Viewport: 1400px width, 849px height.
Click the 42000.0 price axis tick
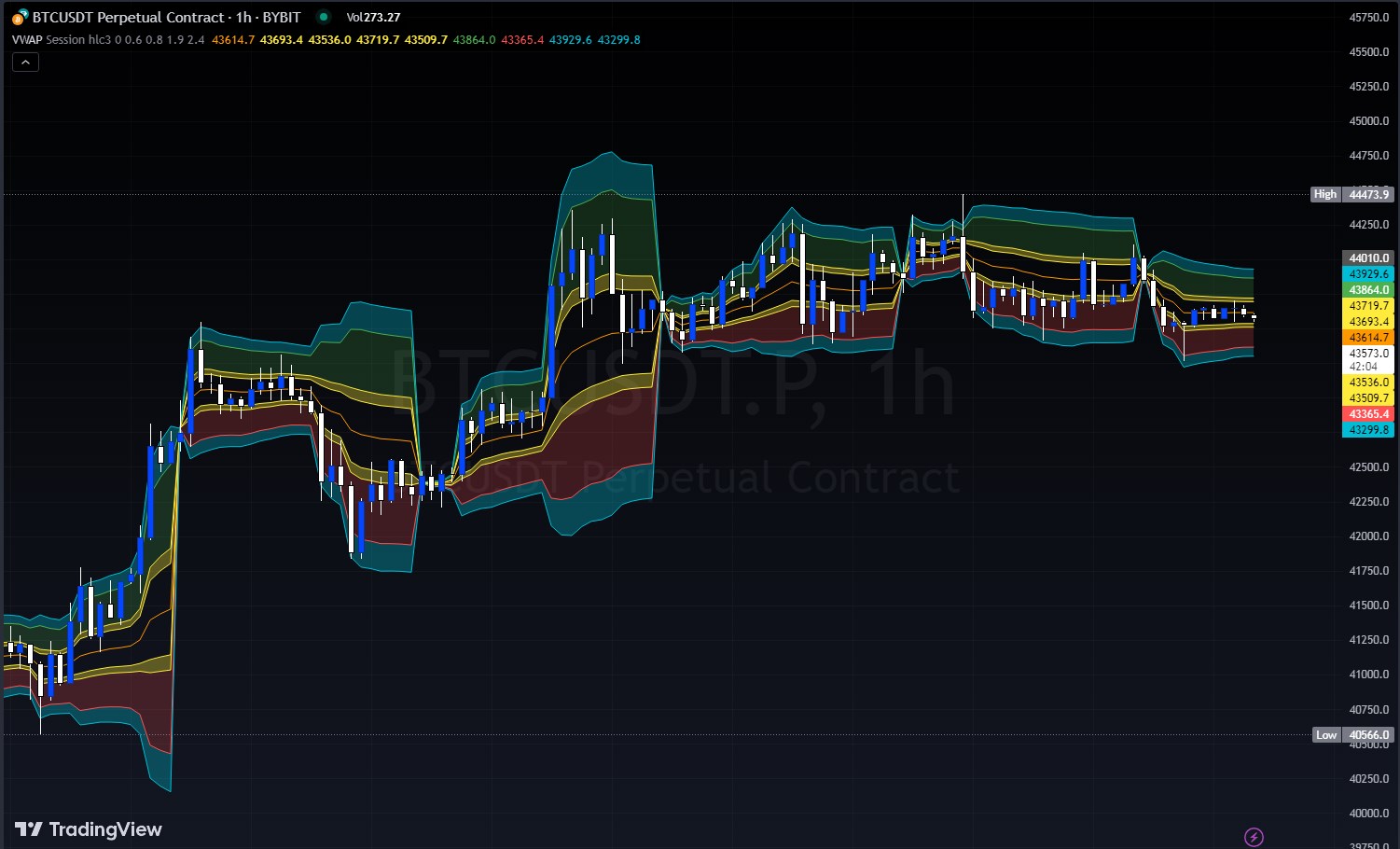tap(1369, 536)
